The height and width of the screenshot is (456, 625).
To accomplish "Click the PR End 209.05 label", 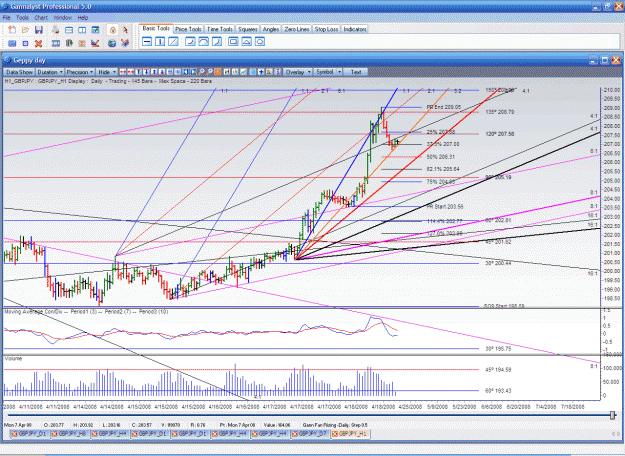I will [x=444, y=107].
